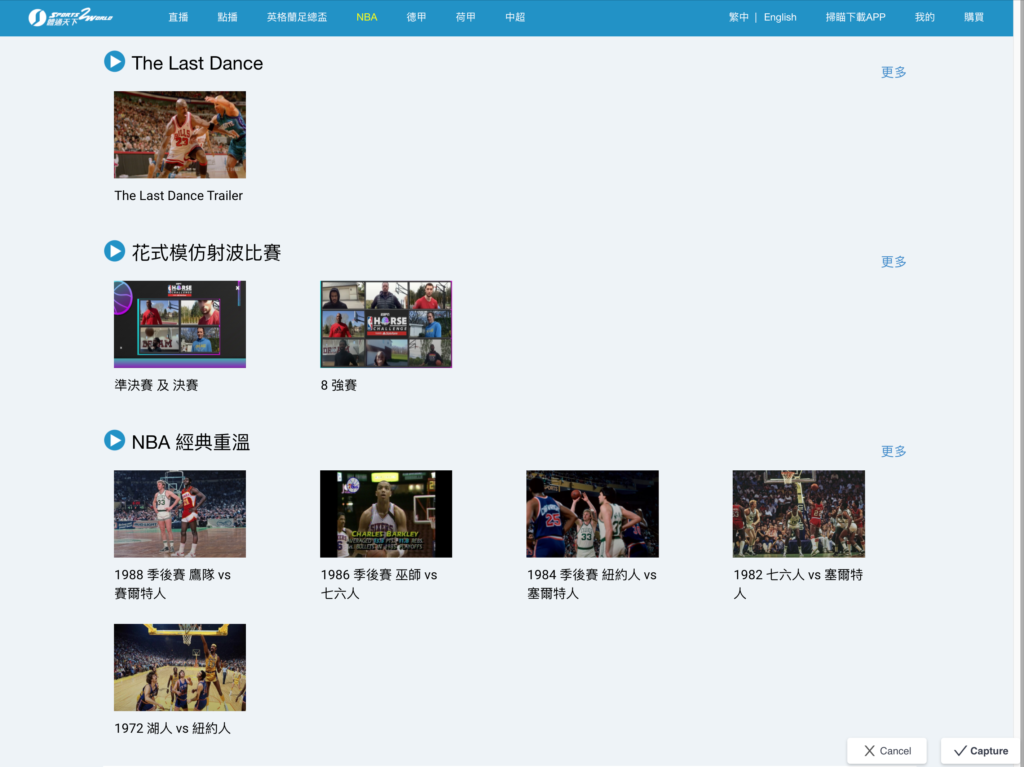Screen dimensions: 1024x767
Task: Open 1988 鷹隊 vs 賽爾特人 thumbnail
Action: 180,514
